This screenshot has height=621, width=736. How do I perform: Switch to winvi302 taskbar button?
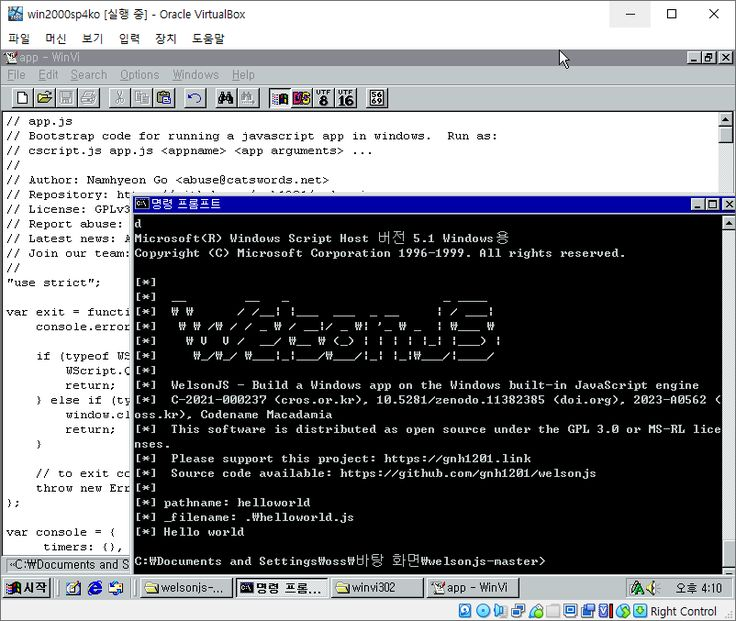376,588
